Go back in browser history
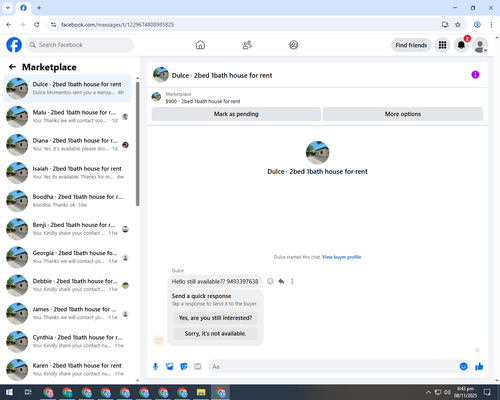 point(9,24)
